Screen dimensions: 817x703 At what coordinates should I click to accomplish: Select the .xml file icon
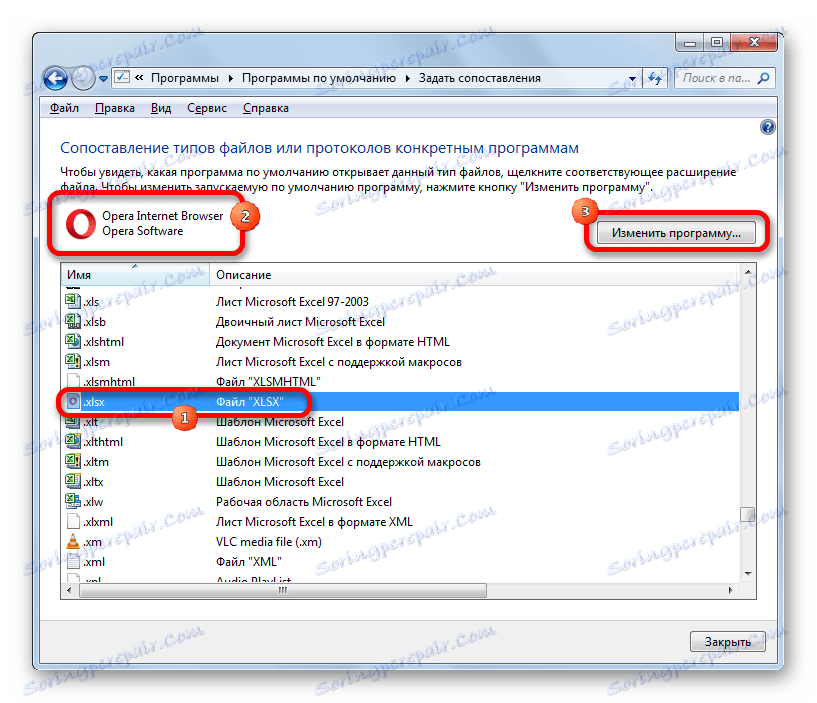[x=73, y=561]
